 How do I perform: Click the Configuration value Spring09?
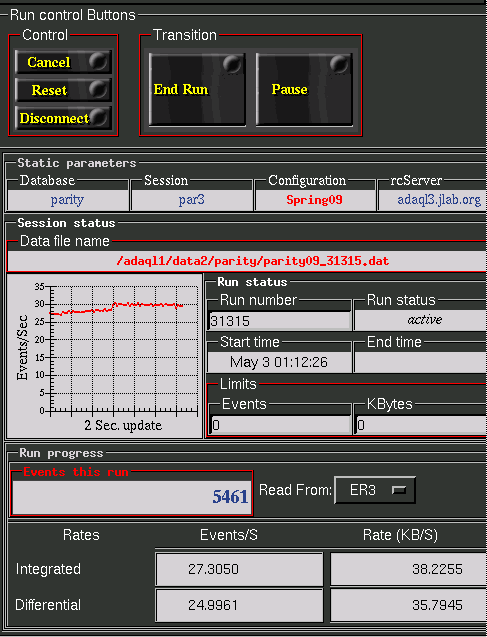[x=314, y=200]
